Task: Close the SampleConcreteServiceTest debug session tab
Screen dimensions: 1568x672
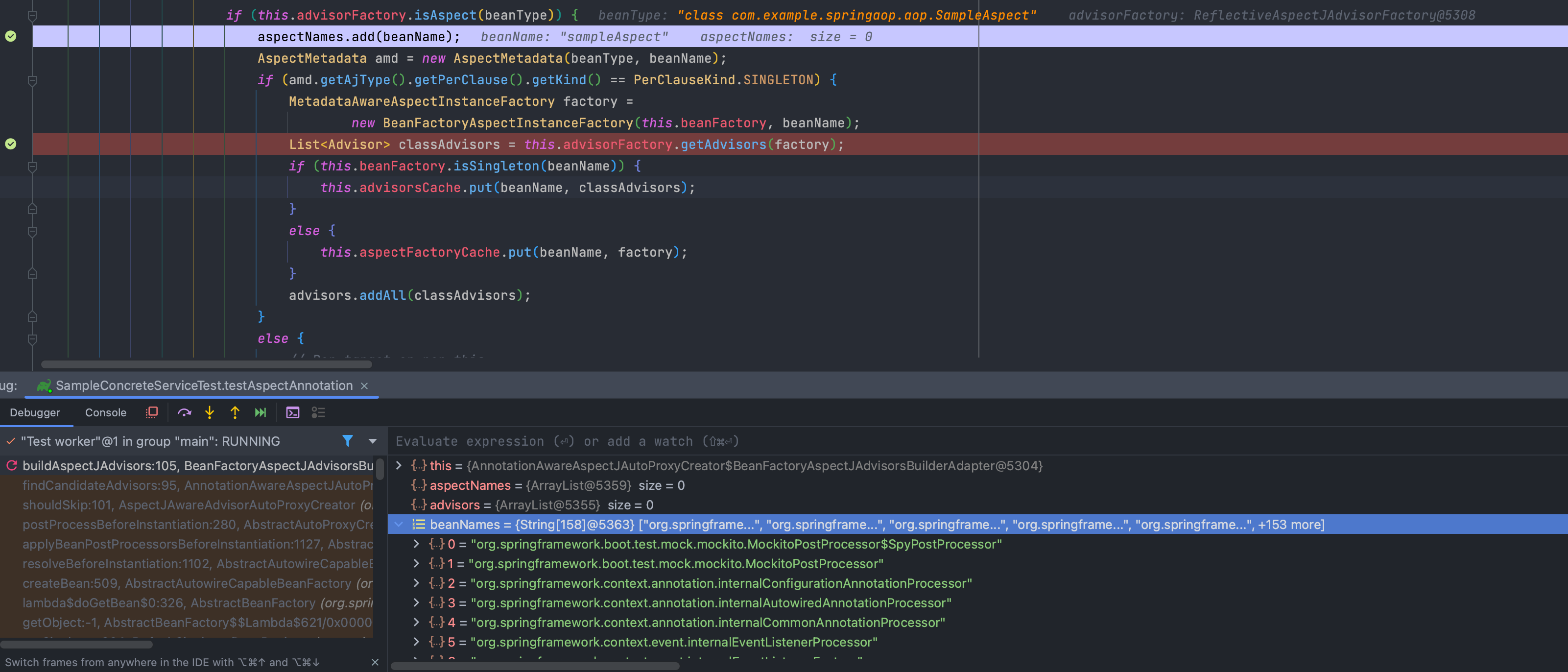Action: (x=364, y=386)
